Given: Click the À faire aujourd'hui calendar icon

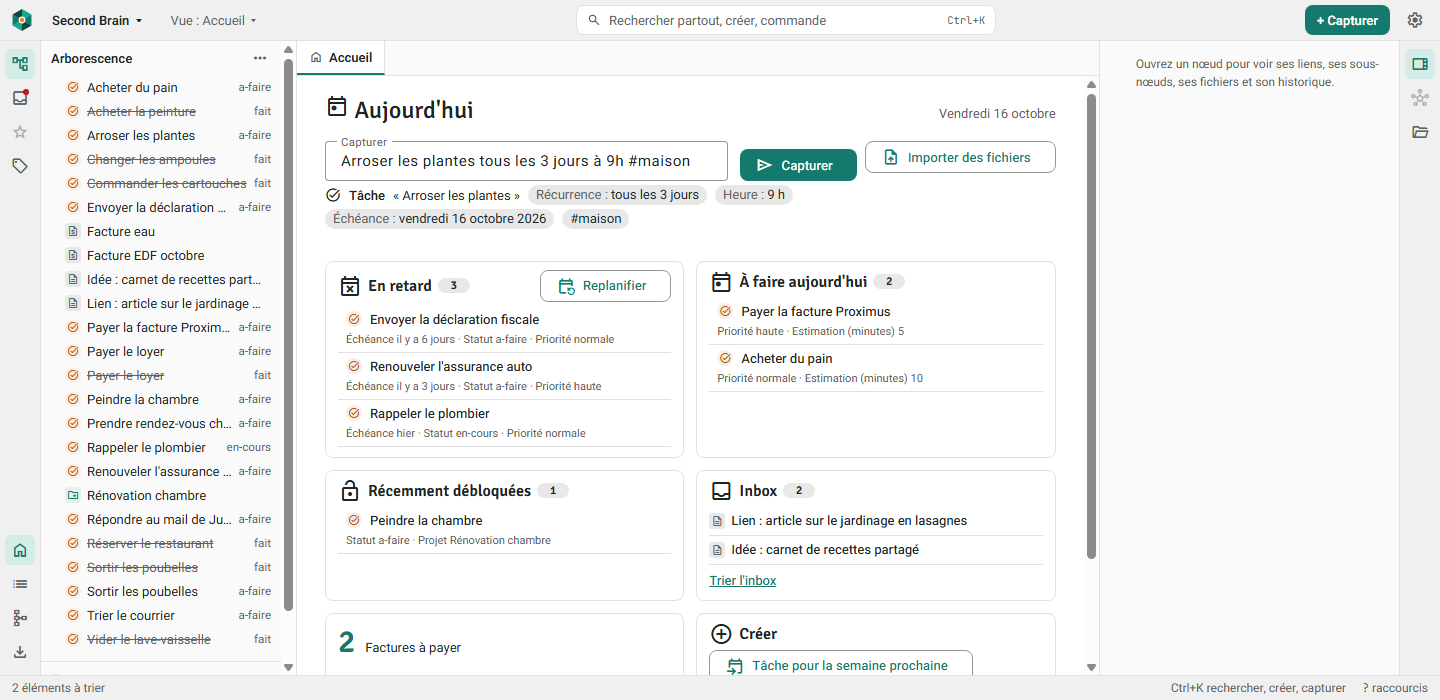Looking at the screenshot, I should tap(721, 282).
